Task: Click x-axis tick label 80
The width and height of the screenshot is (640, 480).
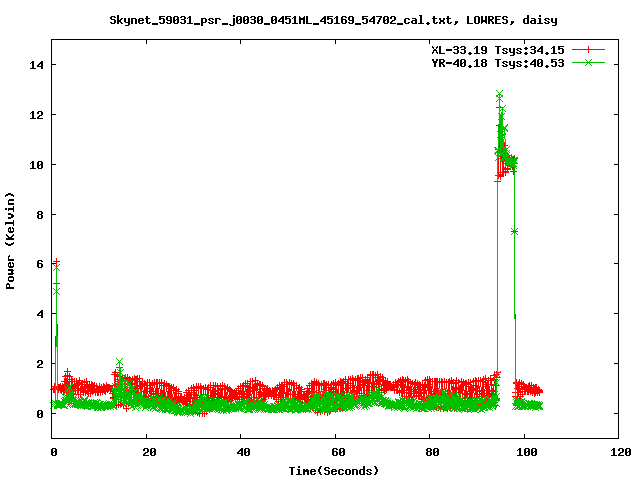Action: click(x=433, y=452)
